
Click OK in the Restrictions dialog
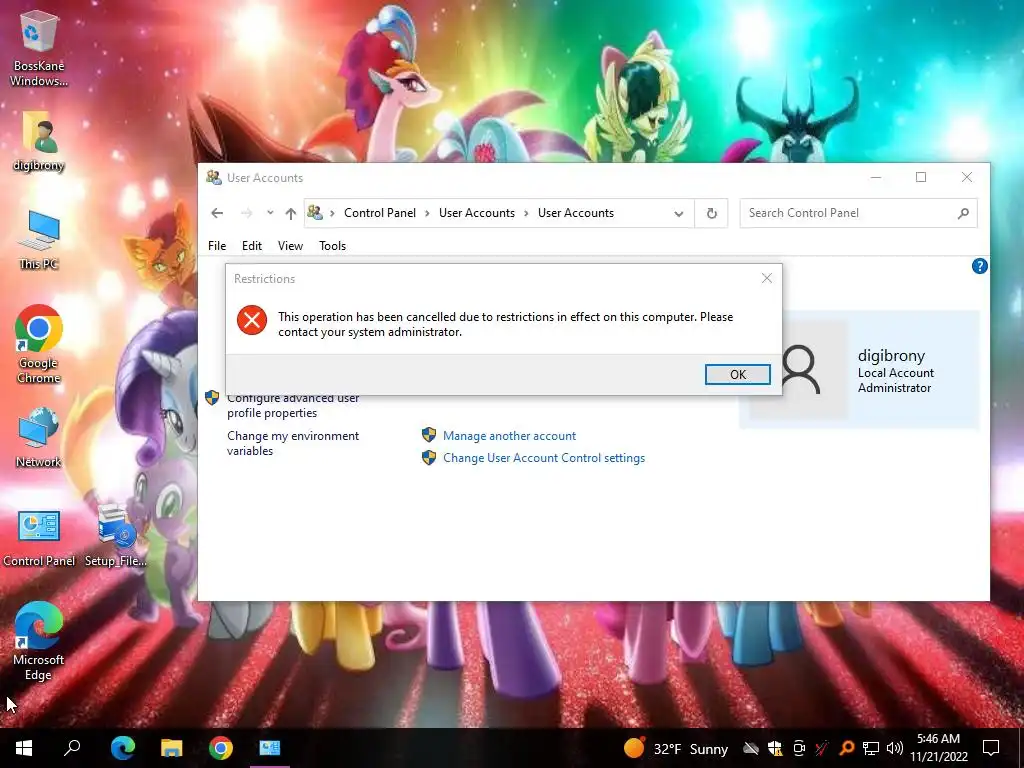[x=737, y=374]
